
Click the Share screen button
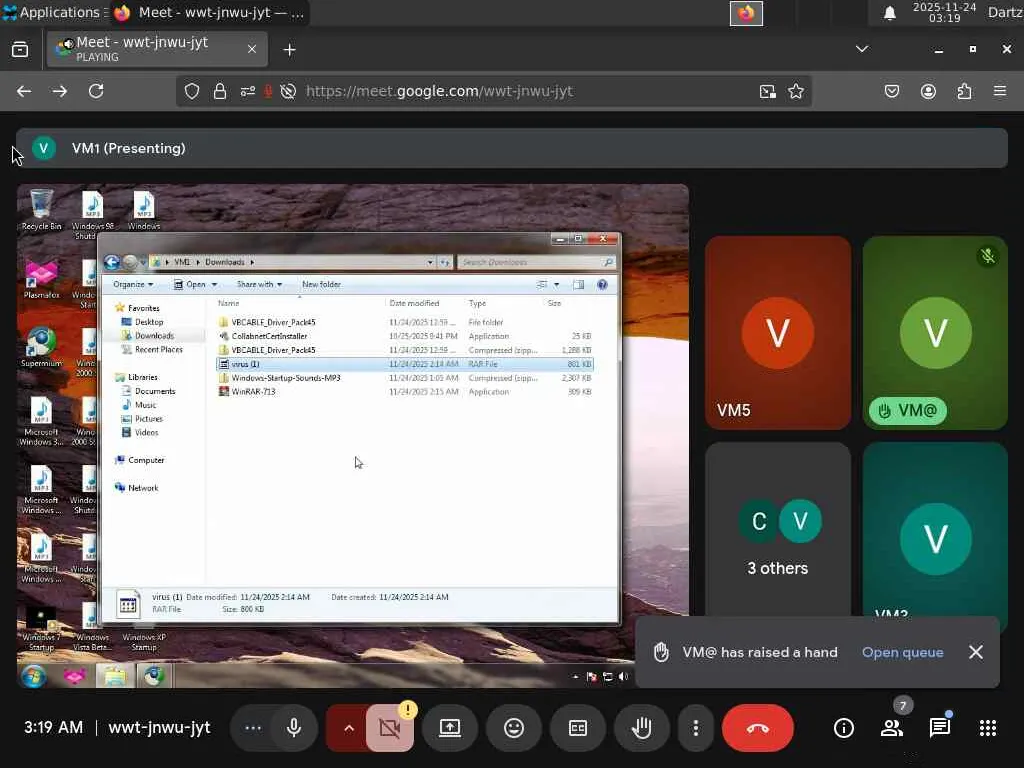tap(449, 728)
